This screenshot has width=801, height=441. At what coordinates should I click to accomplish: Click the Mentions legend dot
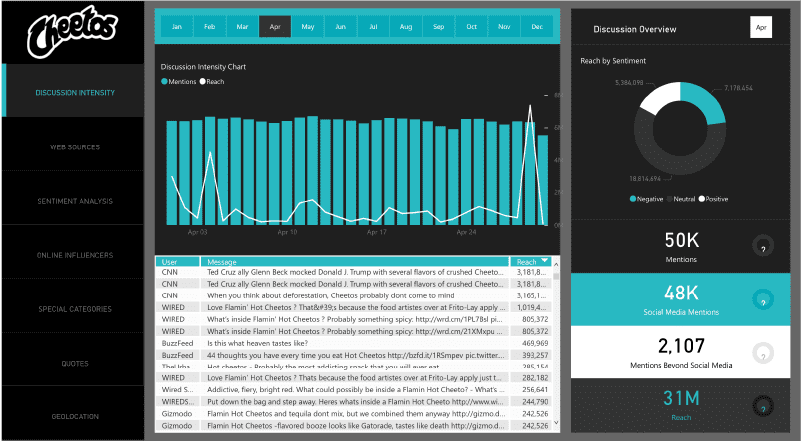[x=164, y=81]
